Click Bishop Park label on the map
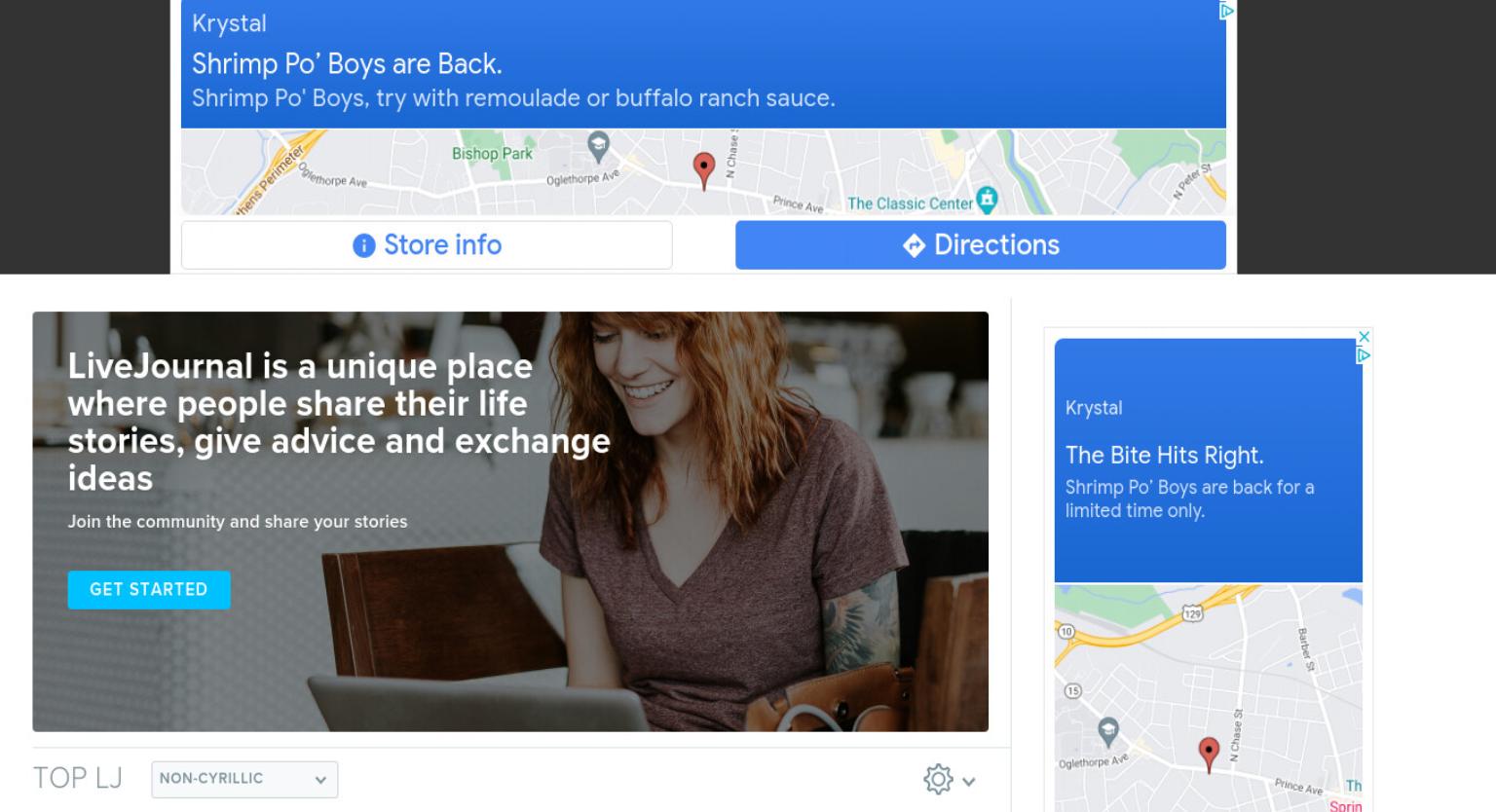Image resolution: width=1496 pixels, height=812 pixels. click(492, 153)
